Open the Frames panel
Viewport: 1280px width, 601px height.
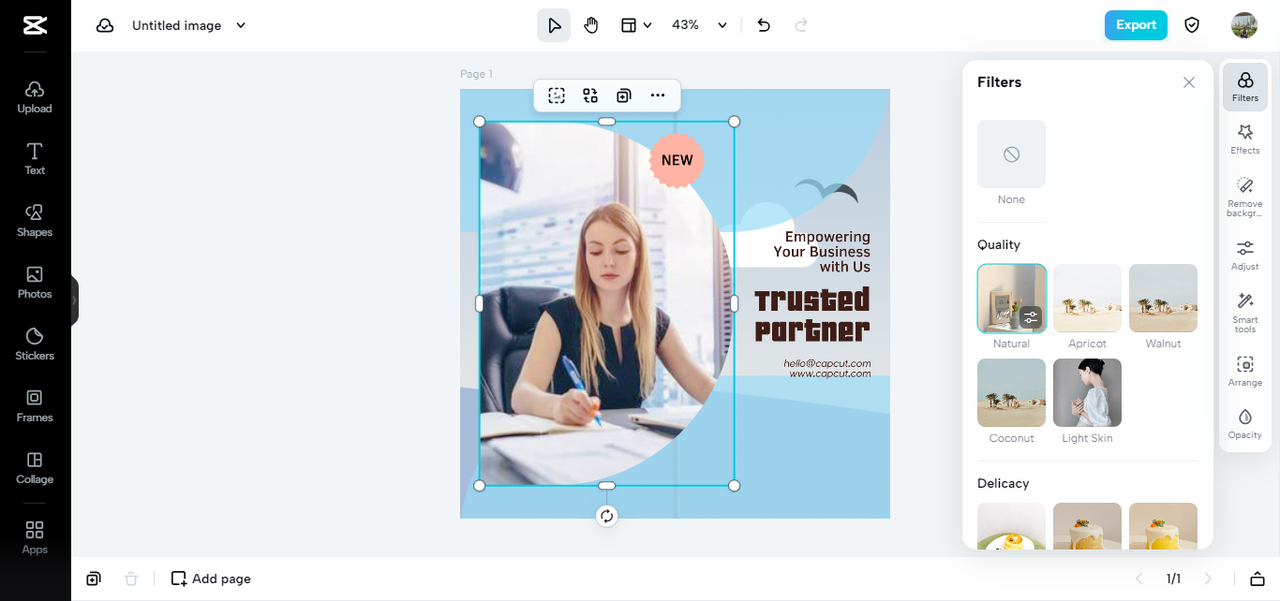coord(35,406)
